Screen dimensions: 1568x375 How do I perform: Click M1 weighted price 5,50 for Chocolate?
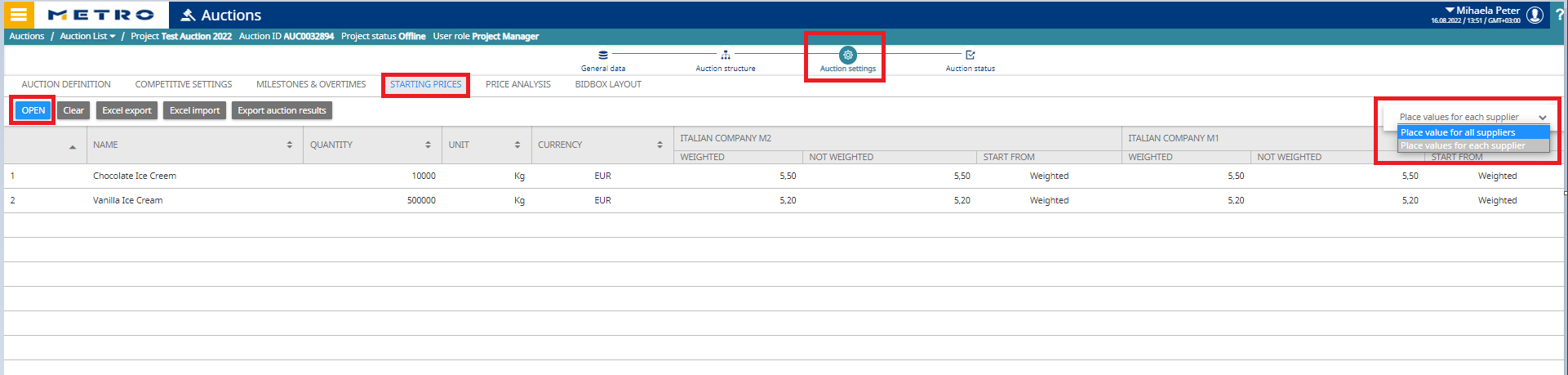tap(1236, 176)
